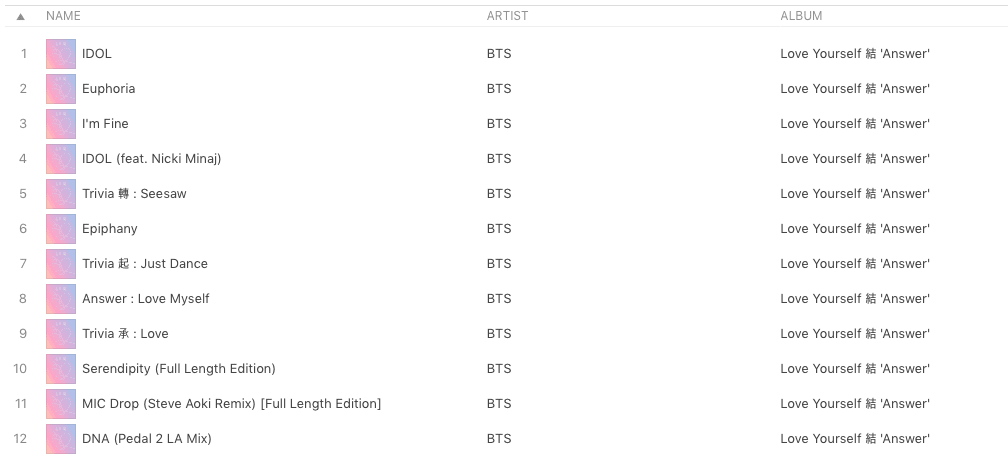Sort the list by ALBUM column

pos(801,16)
